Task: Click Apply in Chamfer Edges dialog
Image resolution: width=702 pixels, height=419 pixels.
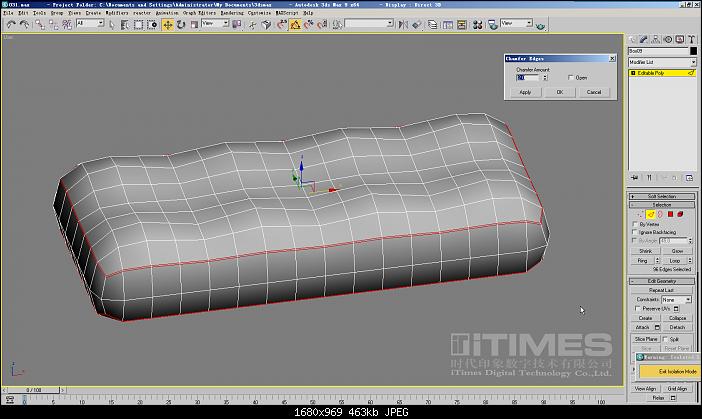Action: [x=525, y=92]
